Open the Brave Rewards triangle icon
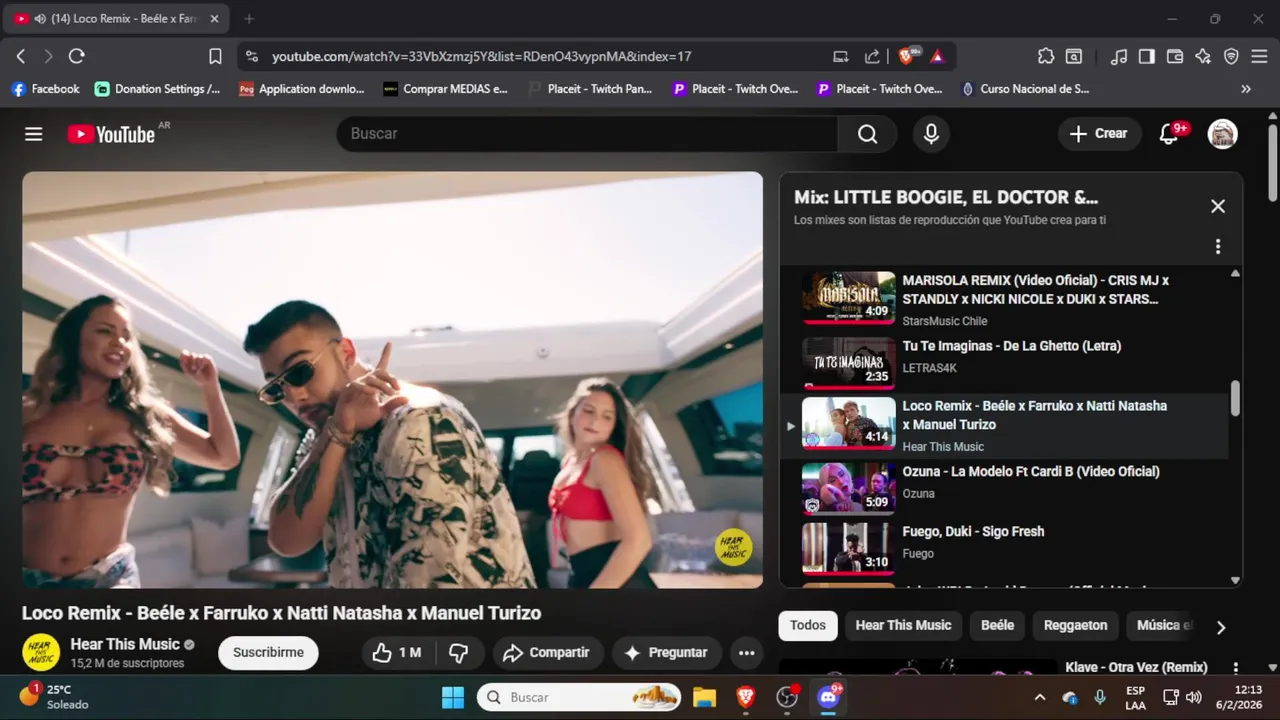 click(937, 57)
